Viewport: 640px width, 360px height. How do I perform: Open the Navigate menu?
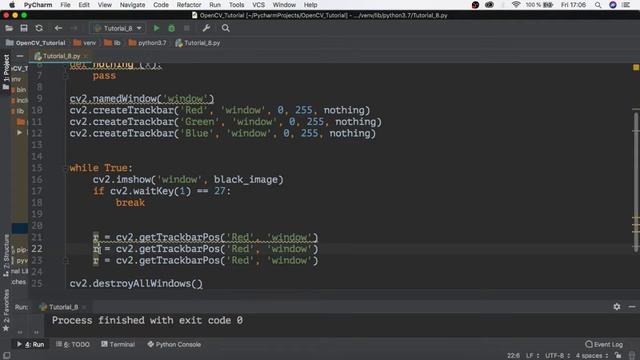(132, 5)
